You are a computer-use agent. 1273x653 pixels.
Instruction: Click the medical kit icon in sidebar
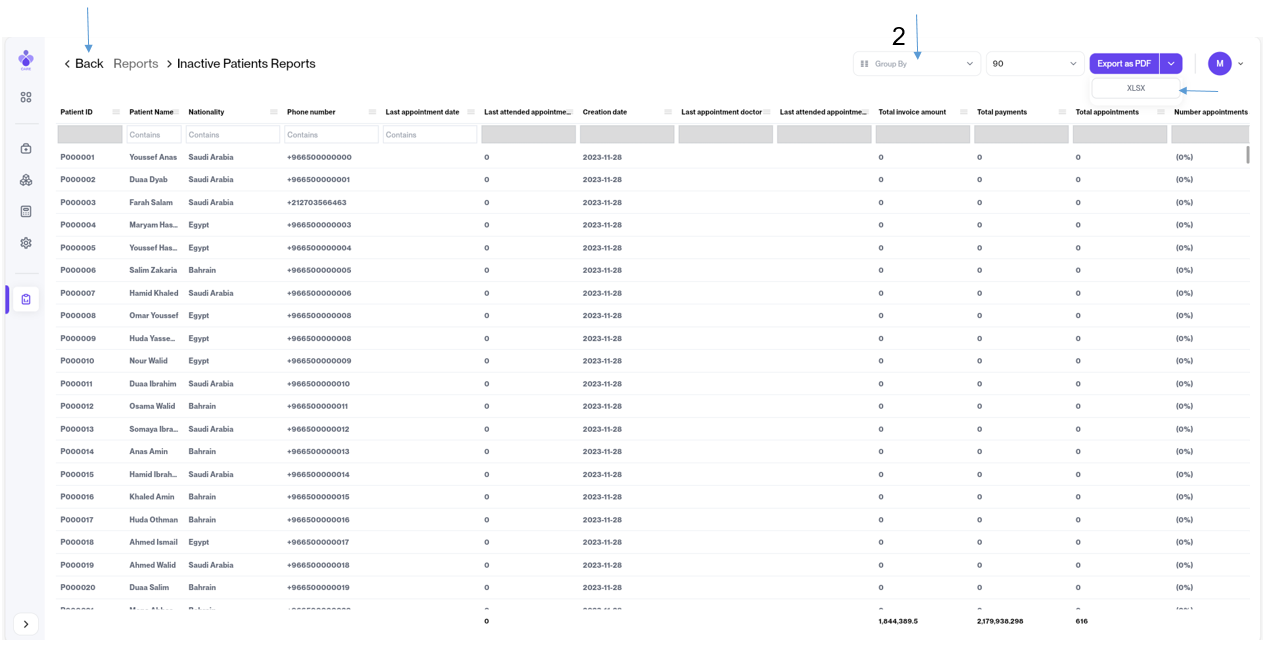(26, 149)
